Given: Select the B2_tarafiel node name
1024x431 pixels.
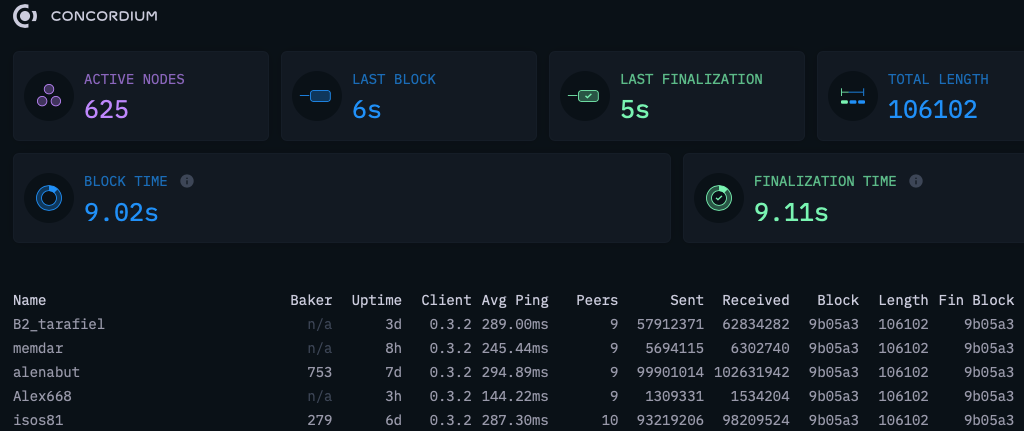Looking at the screenshot, I should pyautogui.click(x=59, y=324).
